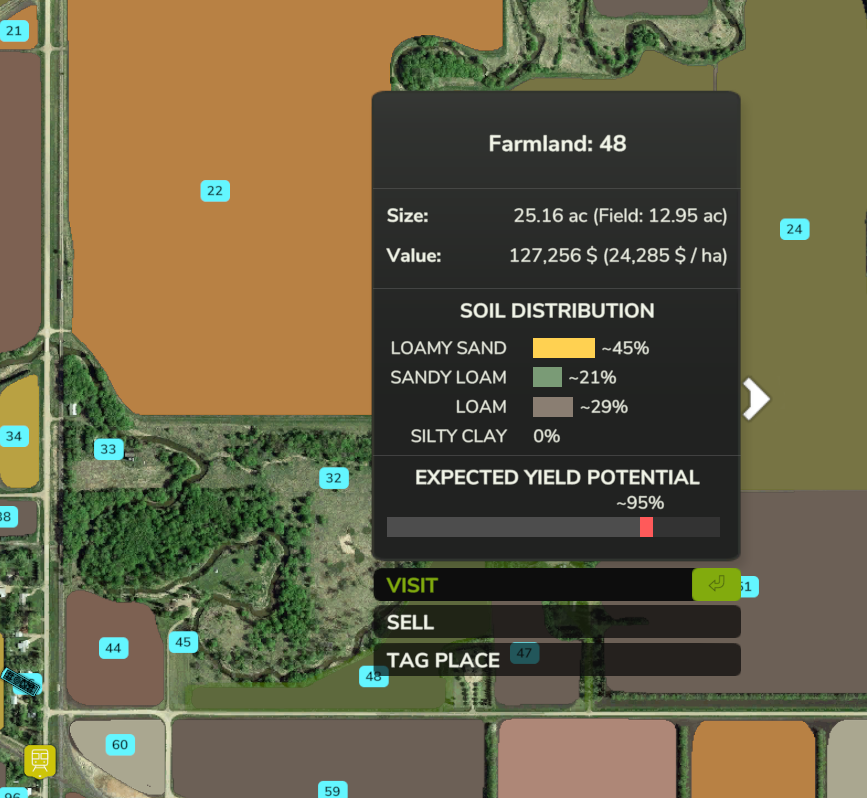867x798 pixels.
Task: Select the field 44 marker
Action: pyautogui.click(x=113, y=649)
